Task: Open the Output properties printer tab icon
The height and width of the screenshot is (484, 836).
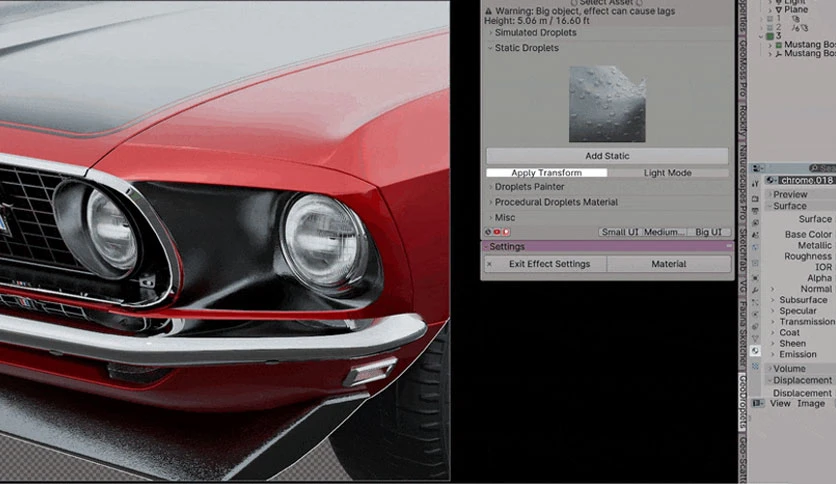Action: click(755, 211)
